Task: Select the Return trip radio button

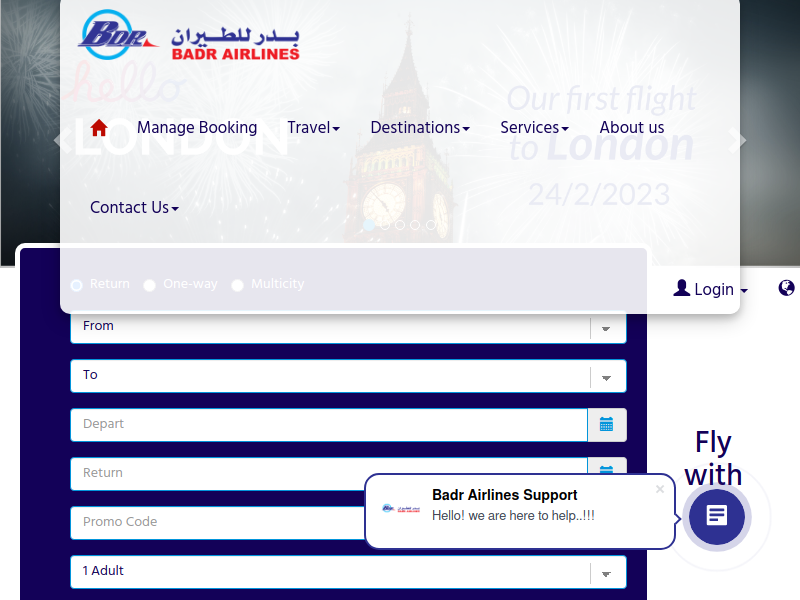Action: pos(77,285)
